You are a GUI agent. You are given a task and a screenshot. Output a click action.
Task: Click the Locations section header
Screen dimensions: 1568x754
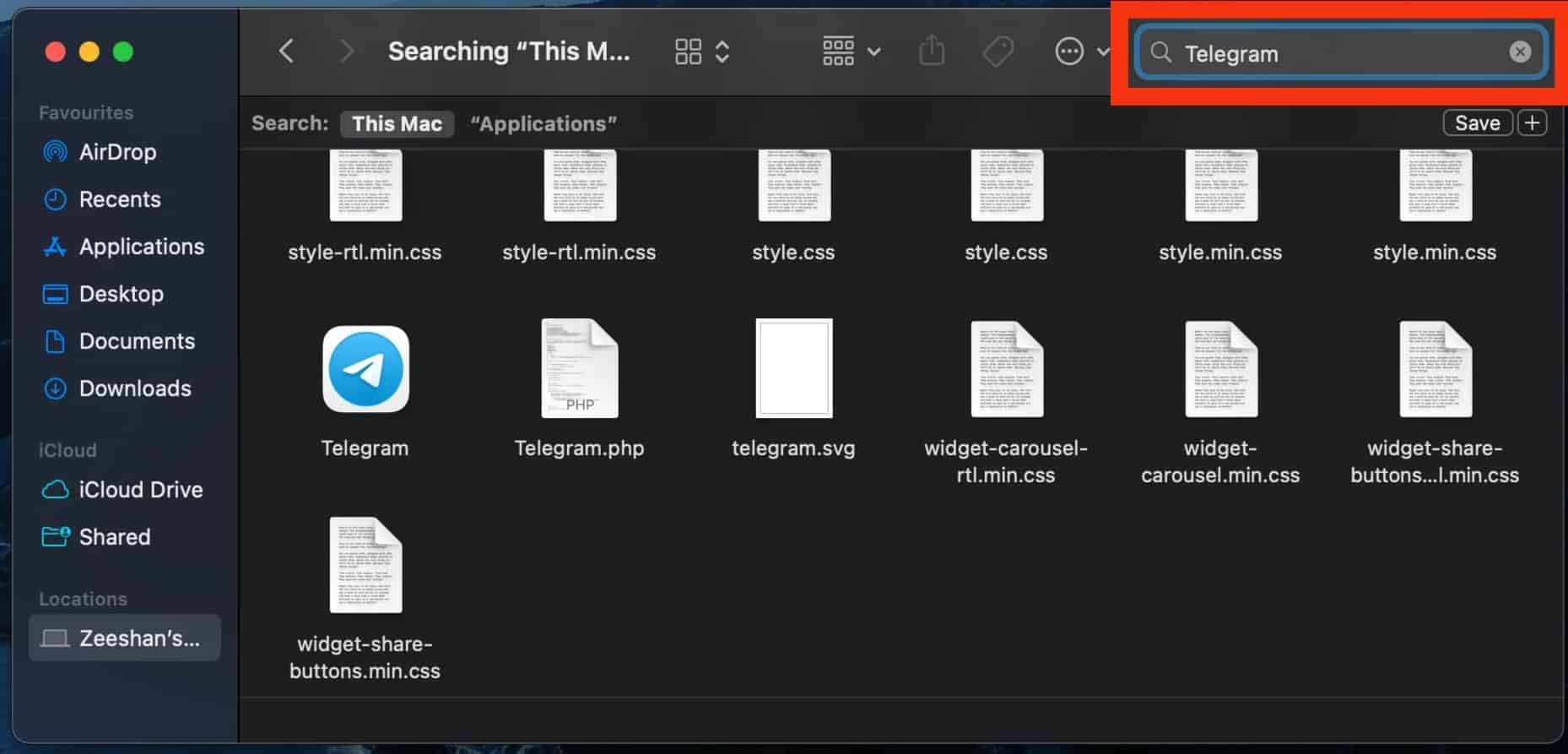pos(83,599)
